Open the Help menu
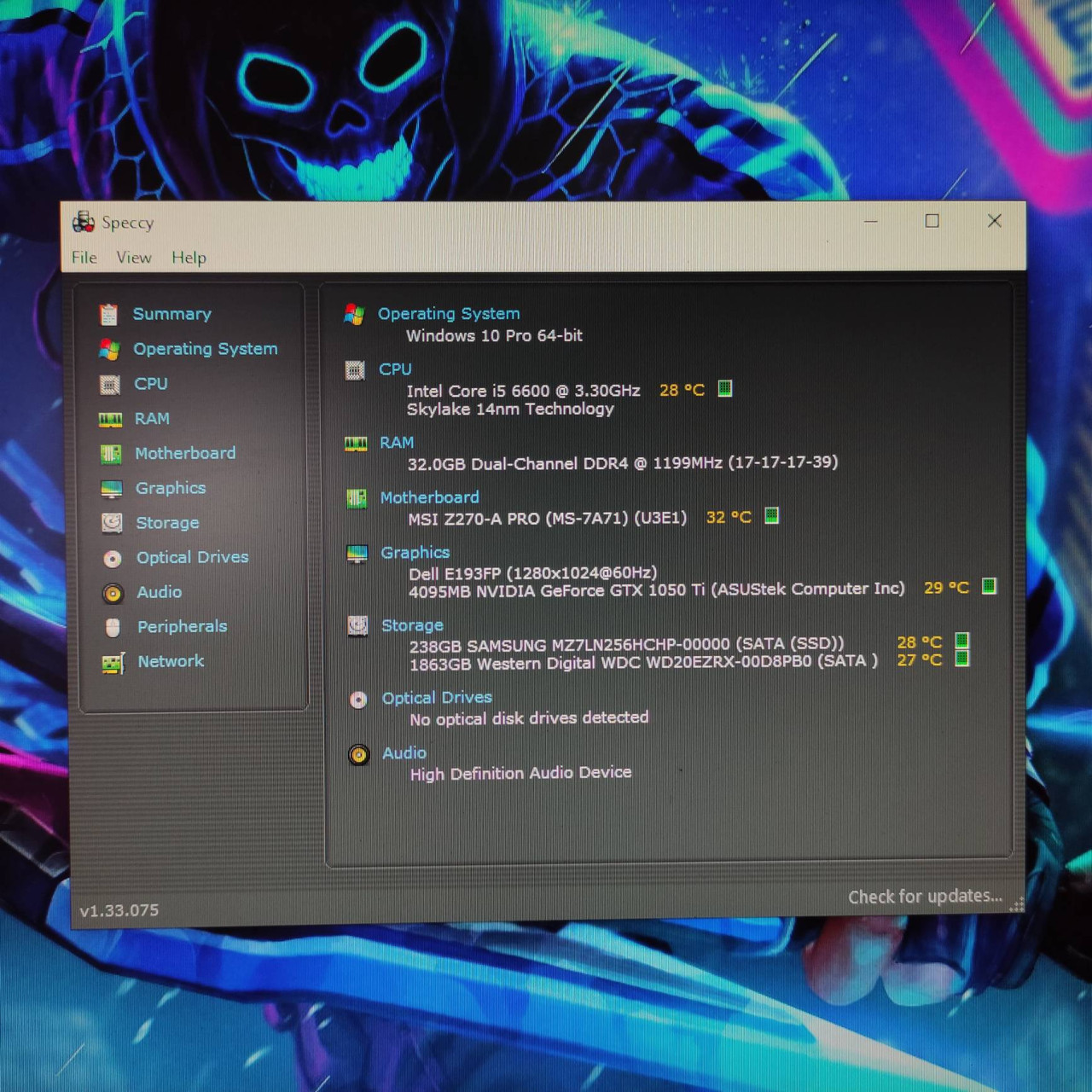Viewport: 1092px width, 1092px height. (x=189, y=258)
